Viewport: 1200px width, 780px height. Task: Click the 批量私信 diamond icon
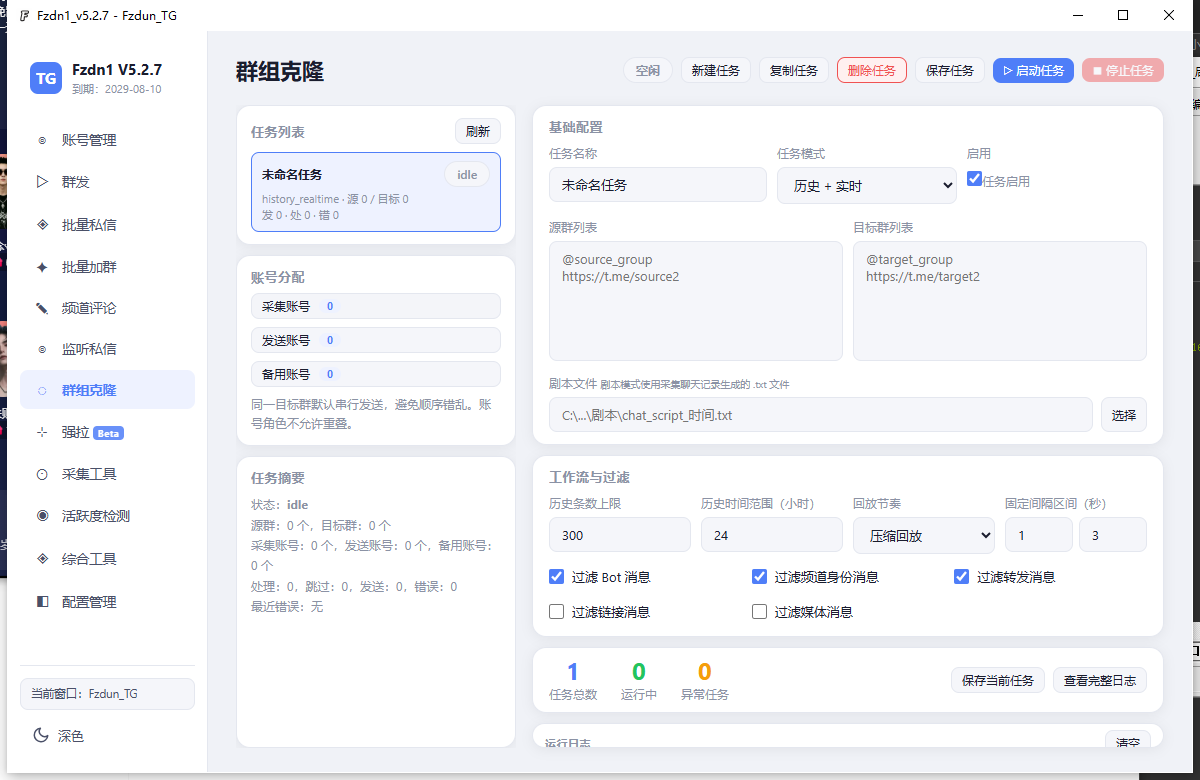[42, 225]
